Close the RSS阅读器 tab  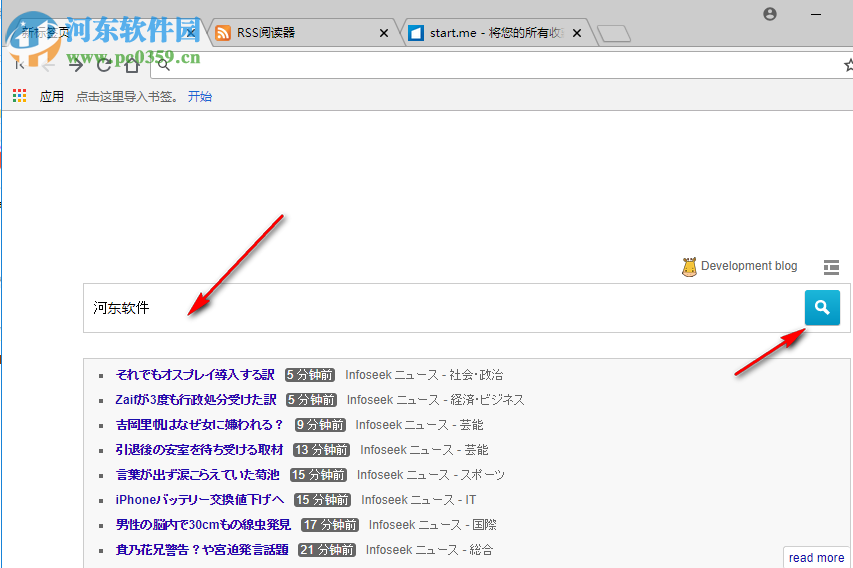(x=384, y=33)
